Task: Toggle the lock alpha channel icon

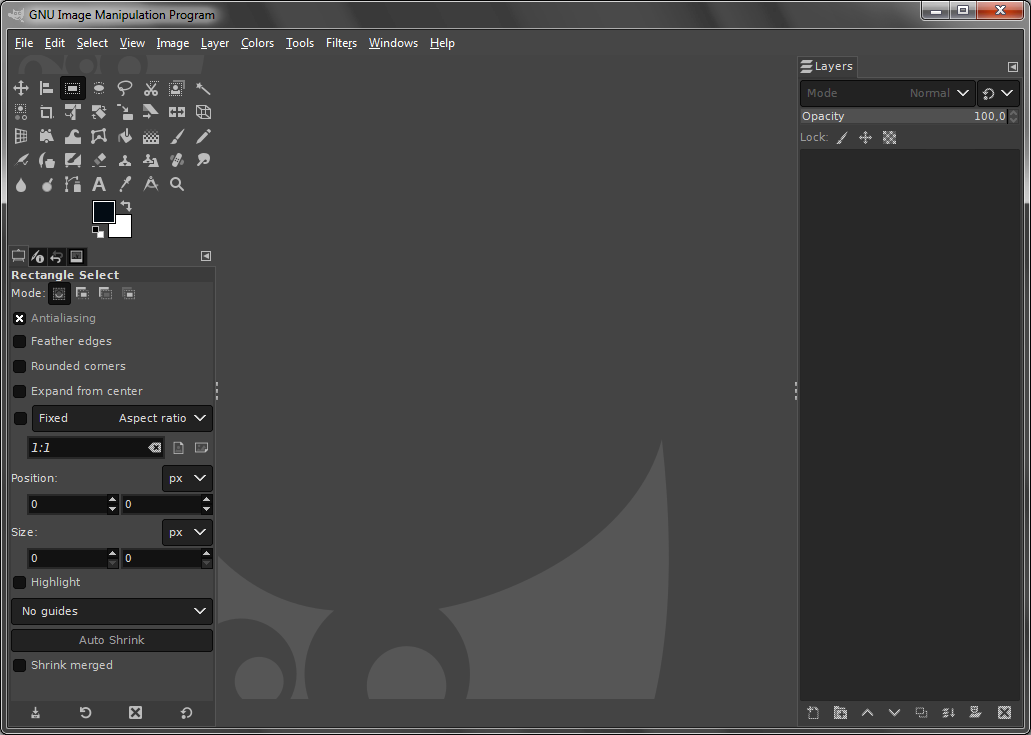Action: [890, 137]
